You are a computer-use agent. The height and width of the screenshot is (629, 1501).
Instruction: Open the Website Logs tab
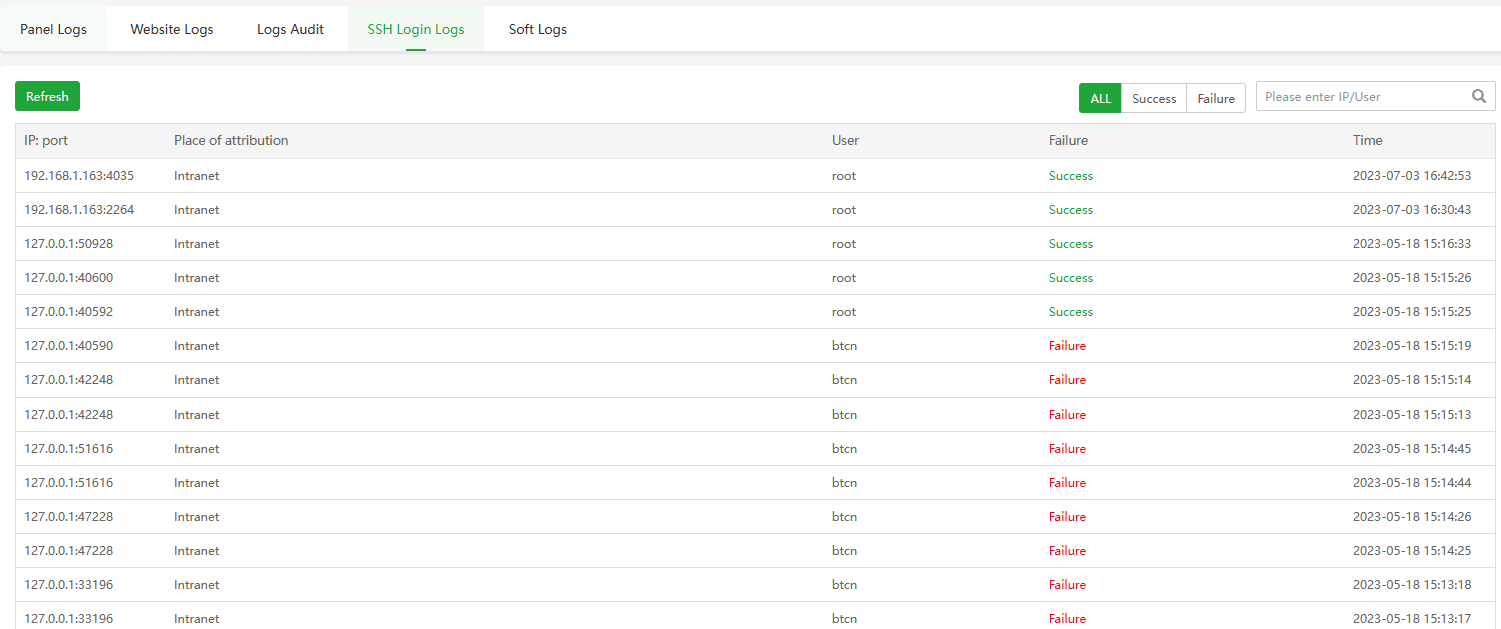[172, 29]
